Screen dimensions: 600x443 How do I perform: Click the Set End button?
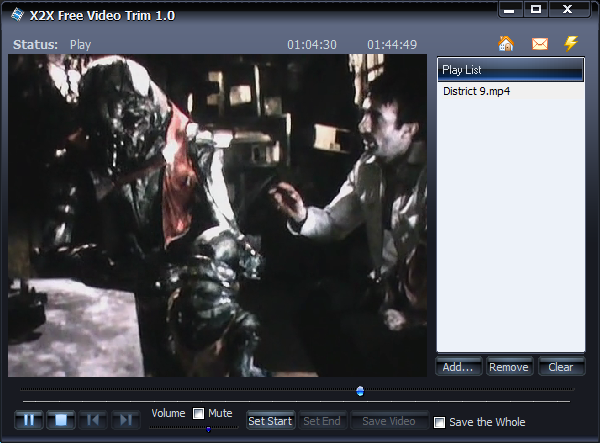pyautogui.click(x=322, y=421)
